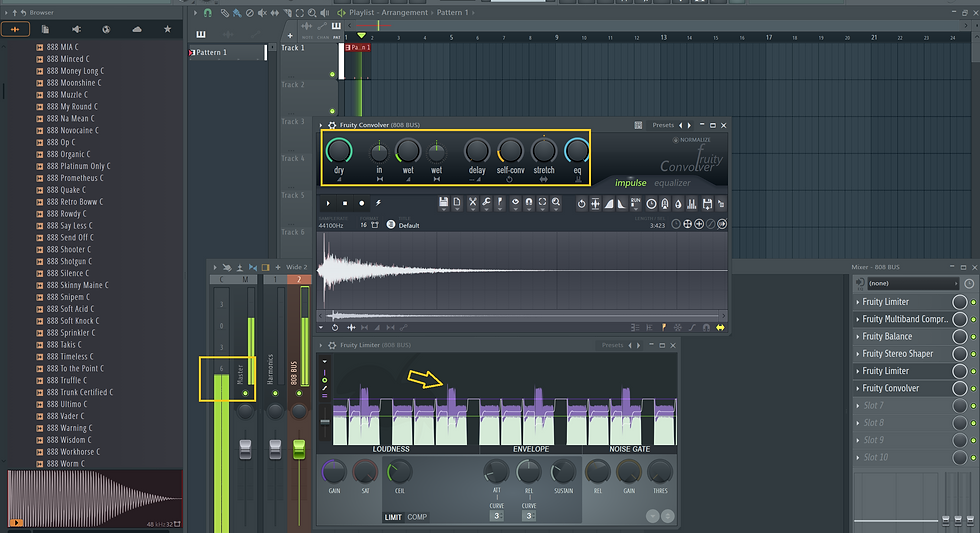Select LIMIT mode in Fruity Limiter
The width and height of the screenshot is (980, 533).
393,517
